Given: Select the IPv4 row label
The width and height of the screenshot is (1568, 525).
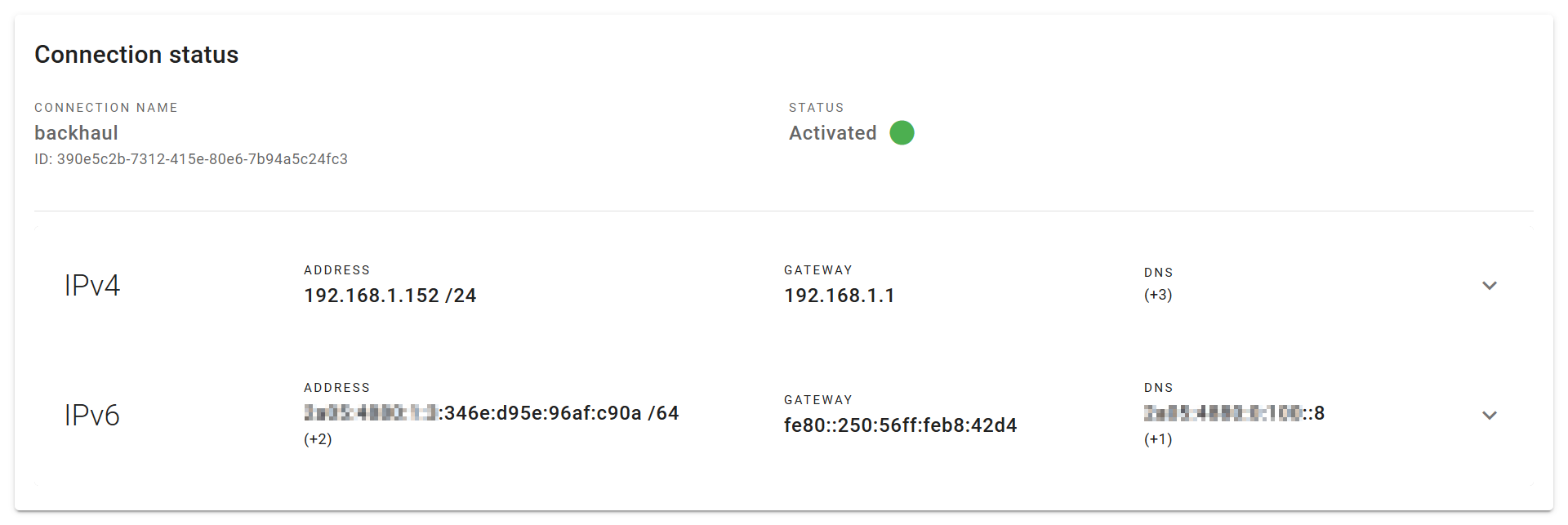Looking at the screenshot, I should point(92,286).
